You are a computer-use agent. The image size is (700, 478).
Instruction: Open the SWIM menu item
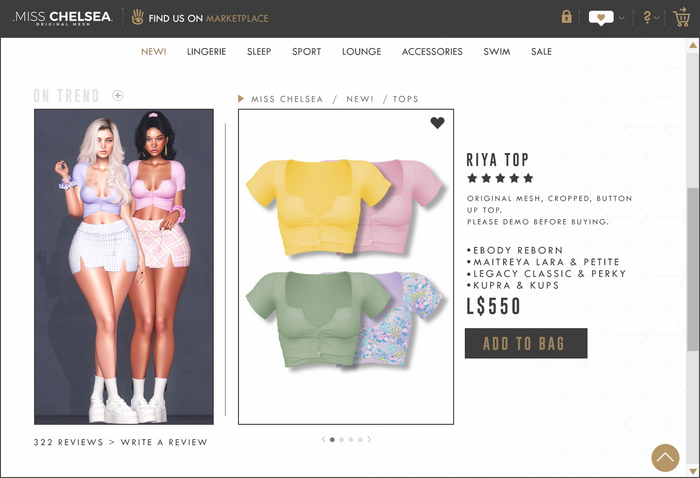click(x=496, y=52)
